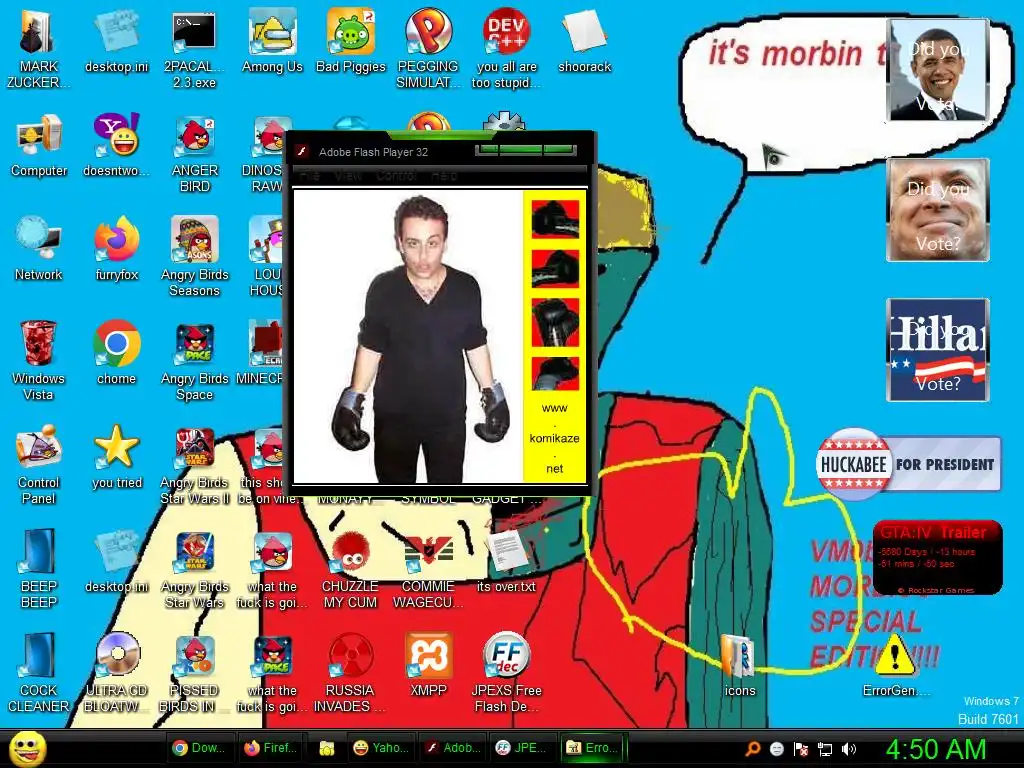The height and width of the screenshot is (768, 1024).
Task: Launch the ErrorGen warning-sign shortcut
Action: click(x=896, y=664)
